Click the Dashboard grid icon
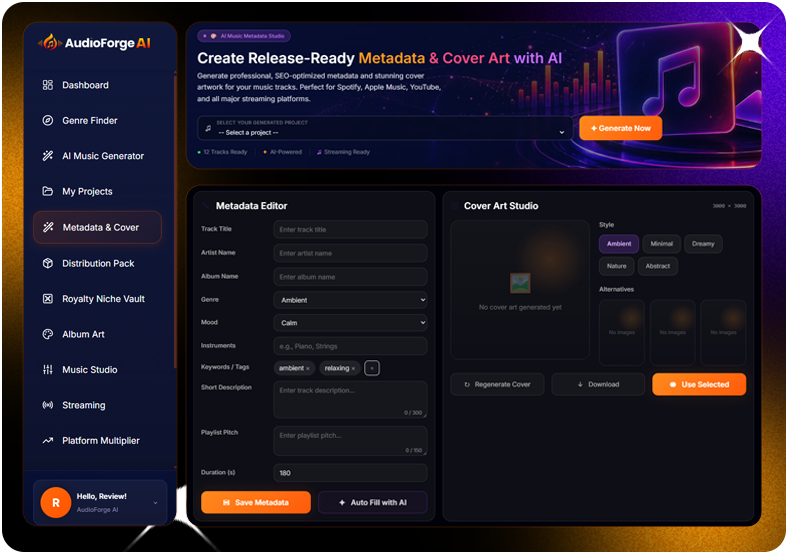788x554 pixels. [48, 85]
